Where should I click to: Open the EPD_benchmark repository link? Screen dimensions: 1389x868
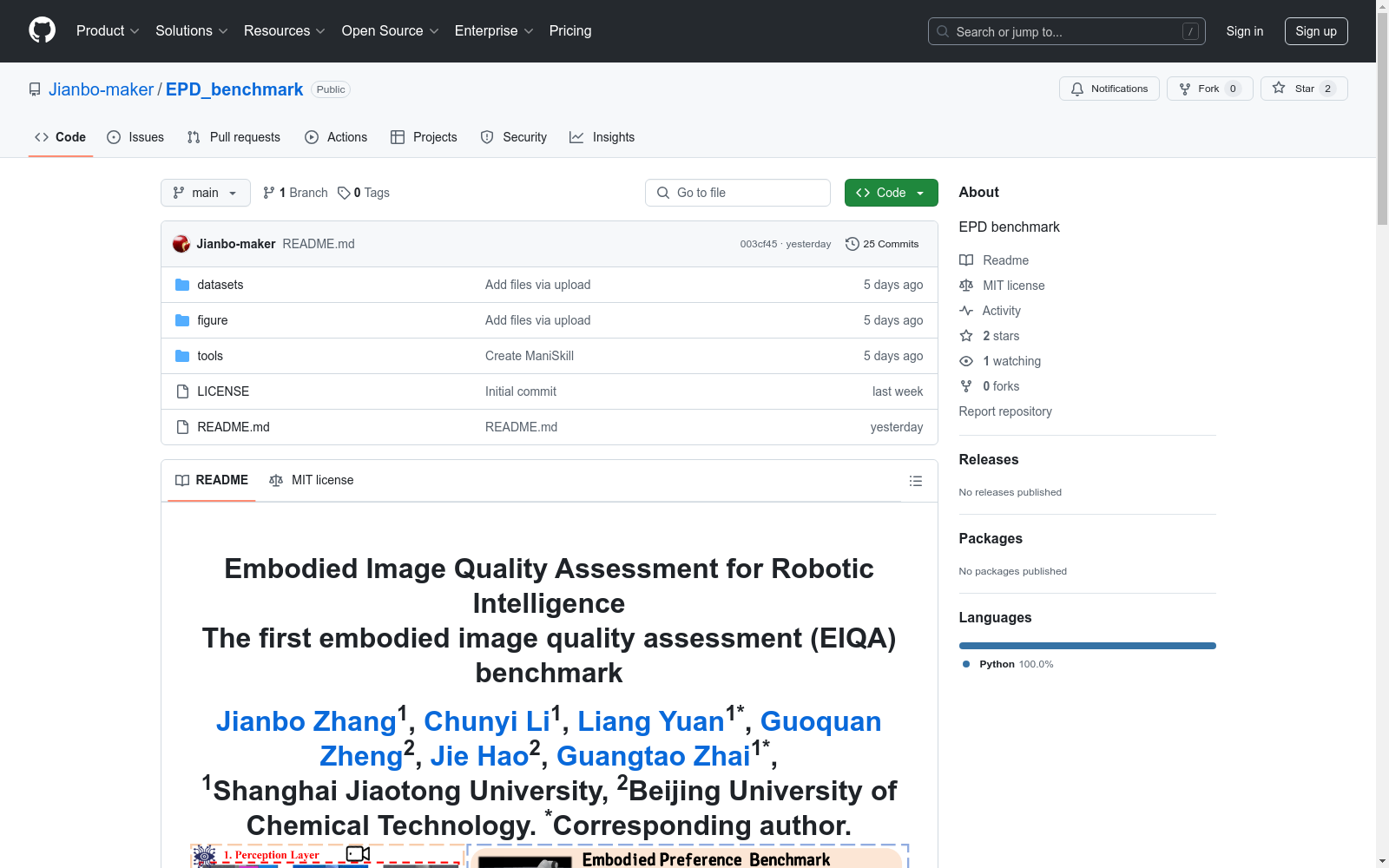(234, 89)
